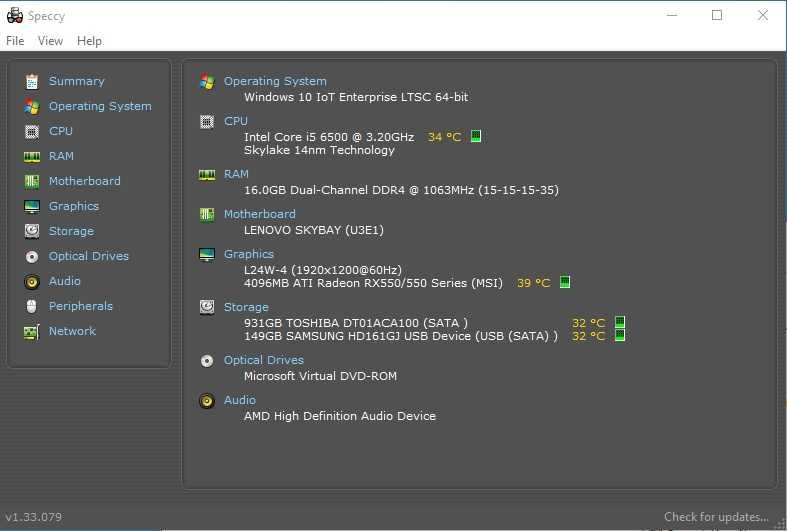Screen dimensions: 787x531
Task: Click the SAMSUNG USB drive 32 °C reading
Action: pos(589,336)
